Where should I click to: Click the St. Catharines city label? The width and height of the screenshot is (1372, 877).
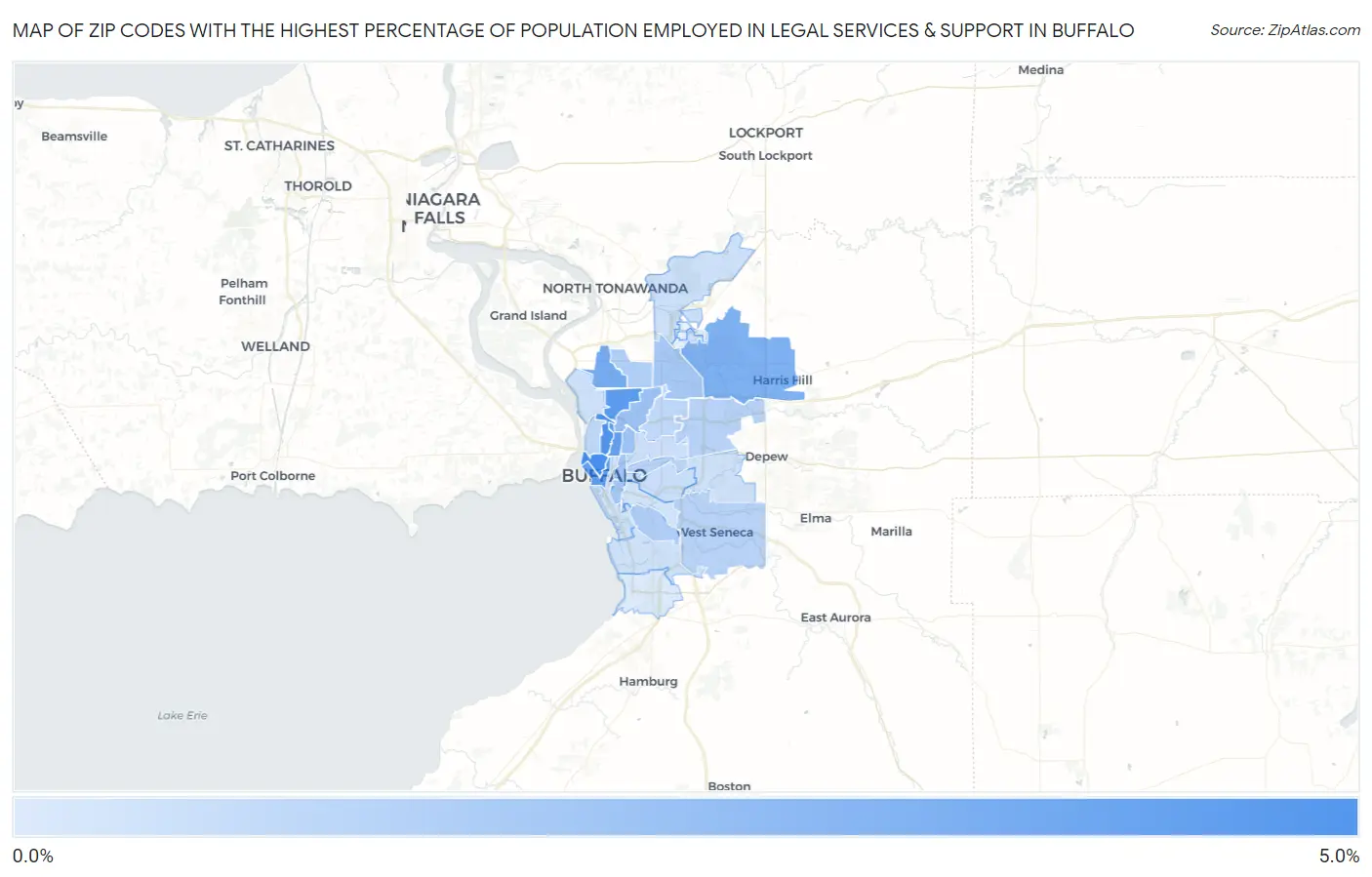point(279,145)
